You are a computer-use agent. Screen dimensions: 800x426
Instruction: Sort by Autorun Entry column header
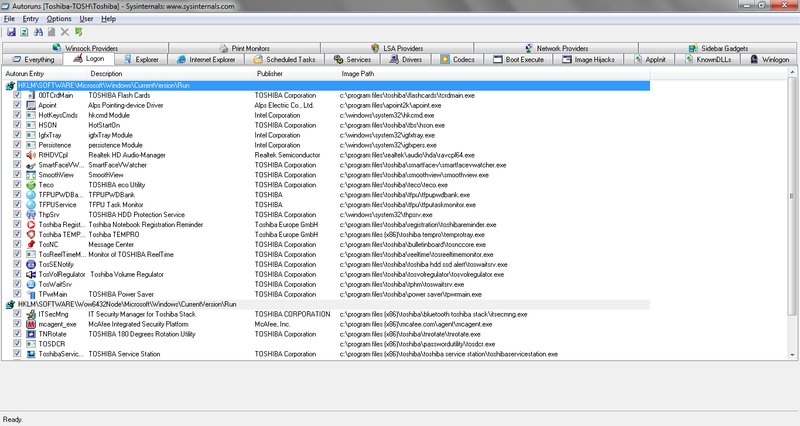click(24, 74)
